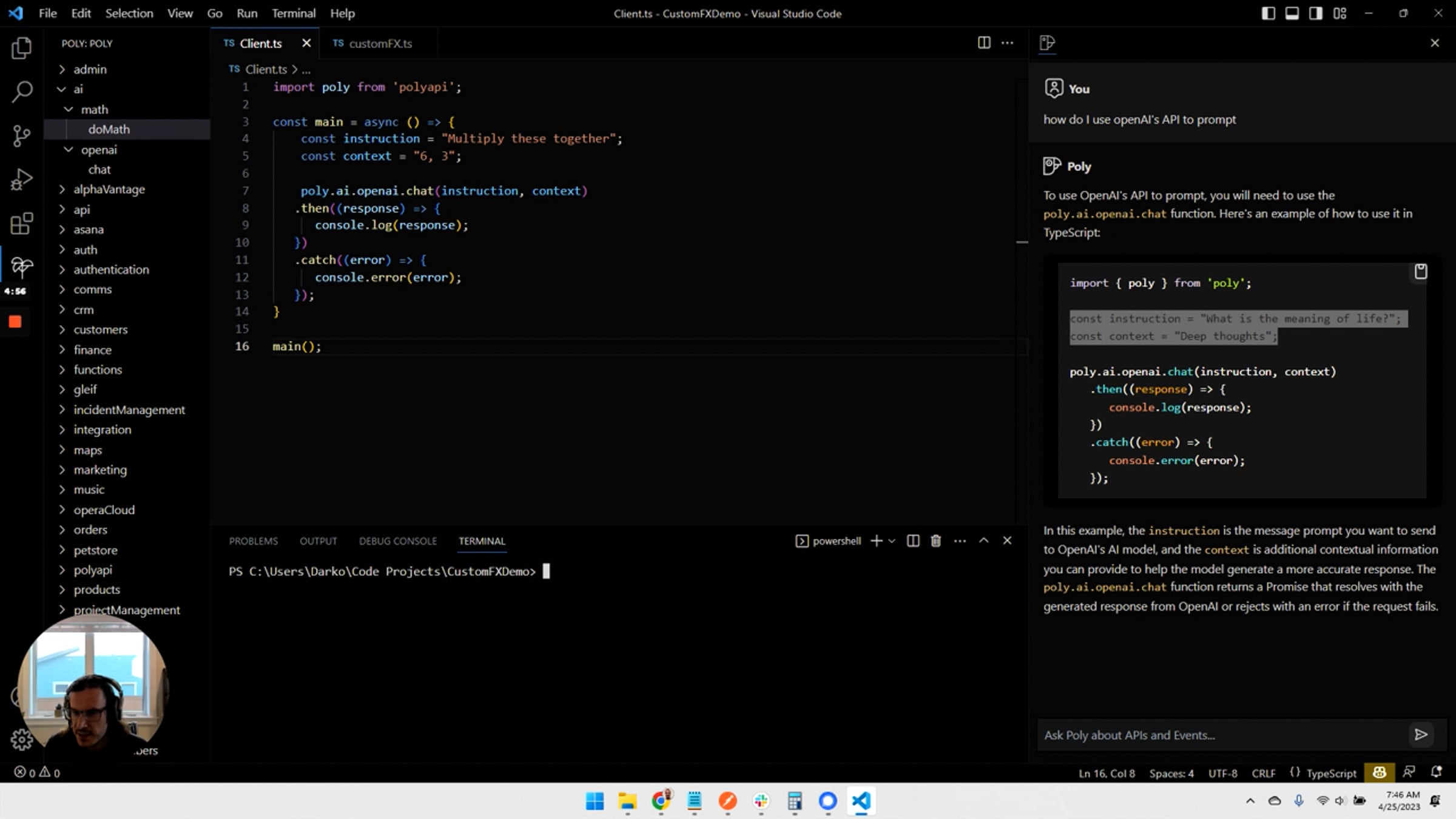Collapse the ai folder

click(61, 89)
